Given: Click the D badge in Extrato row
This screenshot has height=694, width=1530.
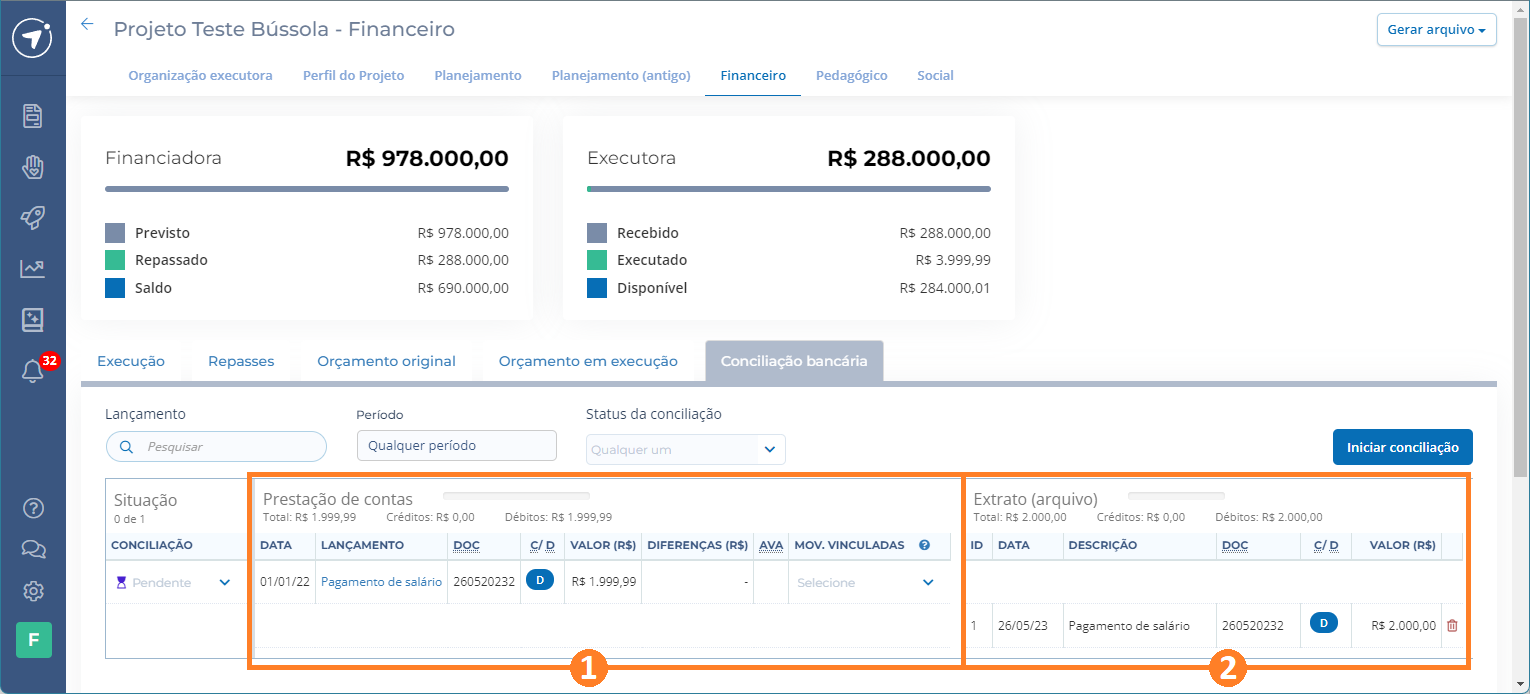Looking at the screenshot, I should point(1323,623).
